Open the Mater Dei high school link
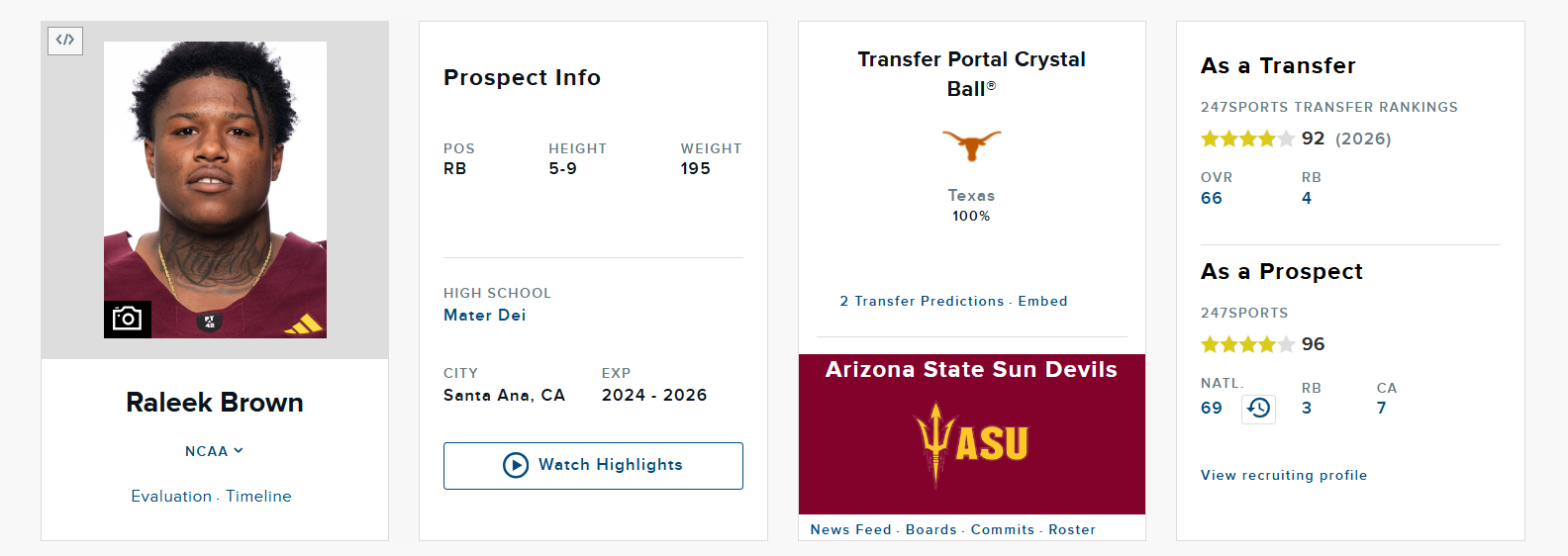 [484, 316]
